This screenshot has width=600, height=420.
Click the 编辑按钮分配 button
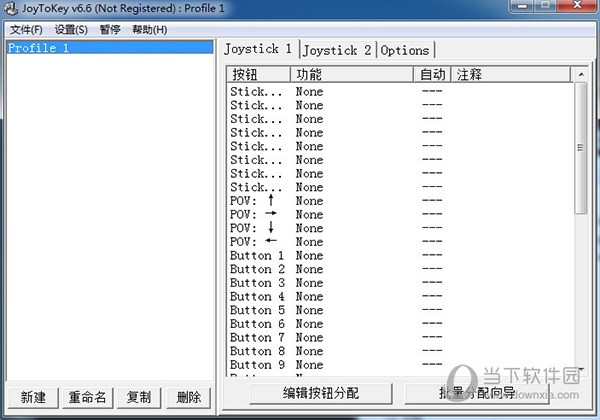point(321,393)
